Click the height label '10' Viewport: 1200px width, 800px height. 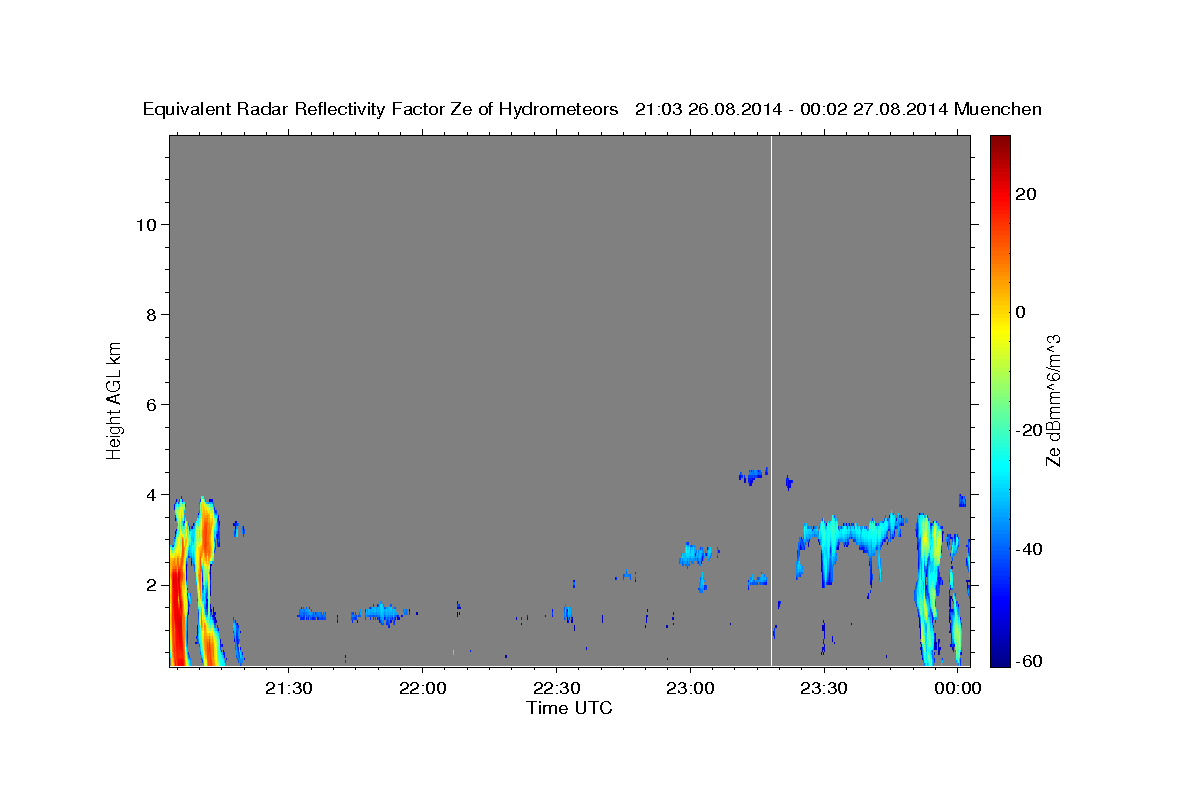pyautogui.click(x=146, y=224)
